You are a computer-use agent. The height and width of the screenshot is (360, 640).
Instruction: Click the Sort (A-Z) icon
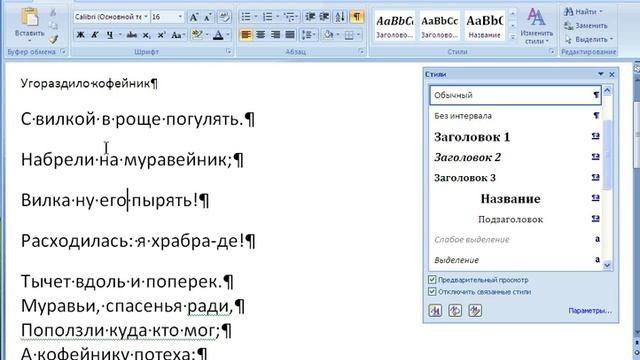(340, 16)
